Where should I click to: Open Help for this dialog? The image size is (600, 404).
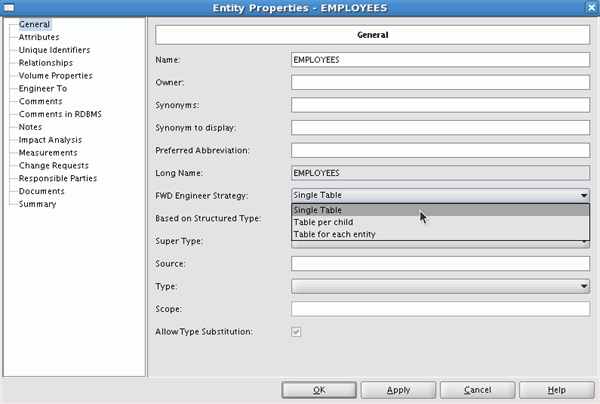point(557,390)
